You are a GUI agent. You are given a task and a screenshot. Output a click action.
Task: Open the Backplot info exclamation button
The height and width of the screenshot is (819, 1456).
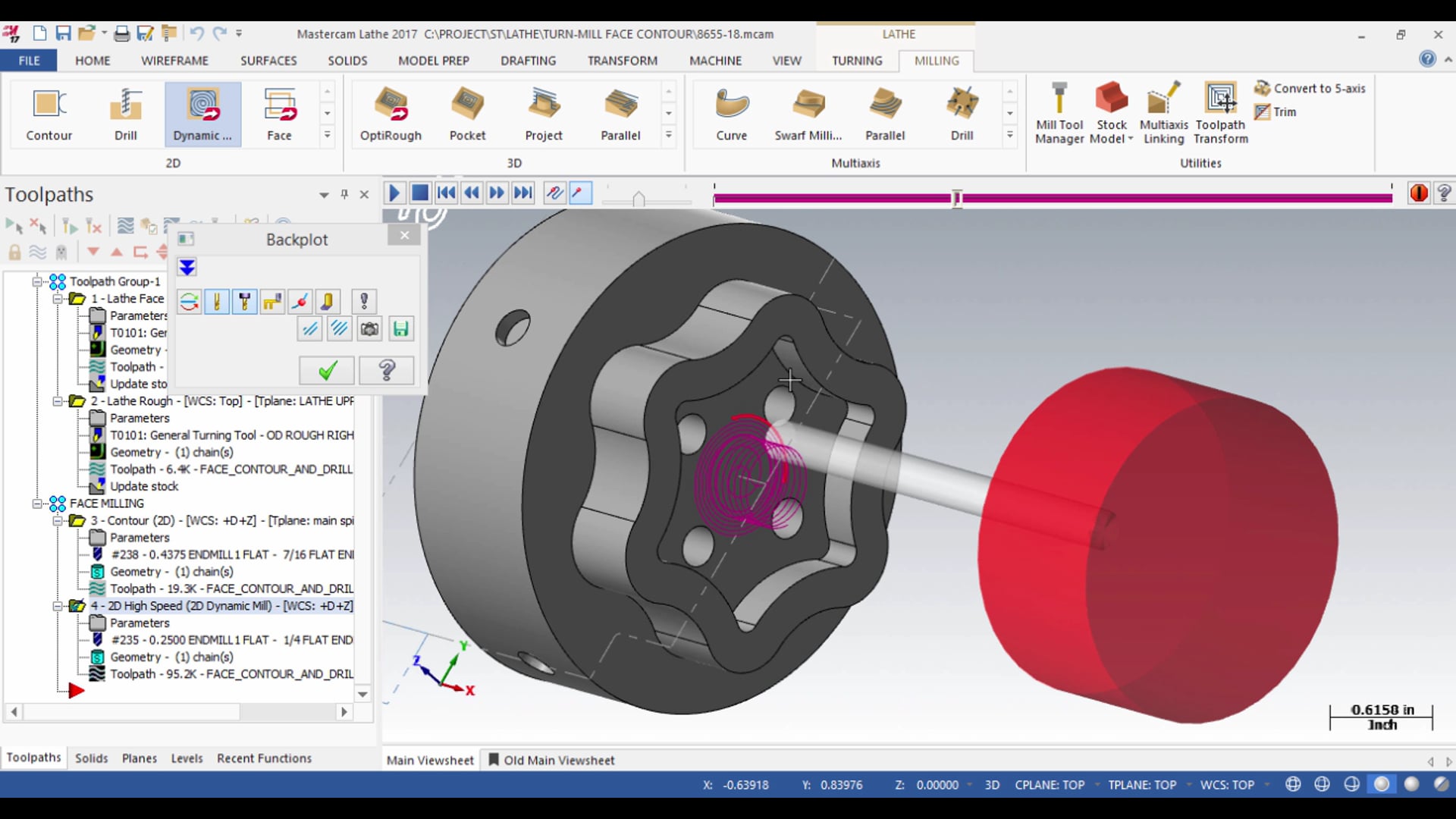click(364, 301)
